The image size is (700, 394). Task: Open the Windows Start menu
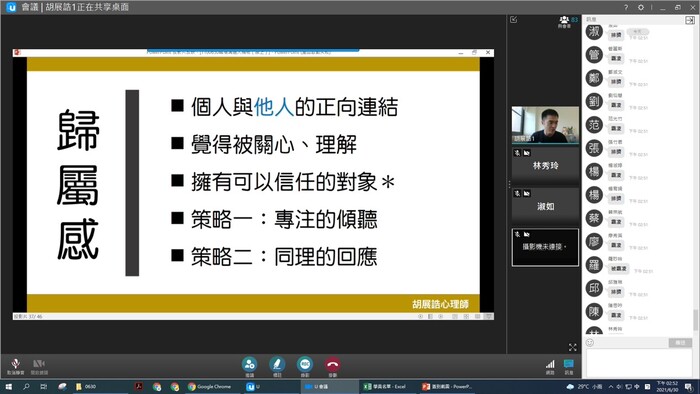click(x=8, y=386)
